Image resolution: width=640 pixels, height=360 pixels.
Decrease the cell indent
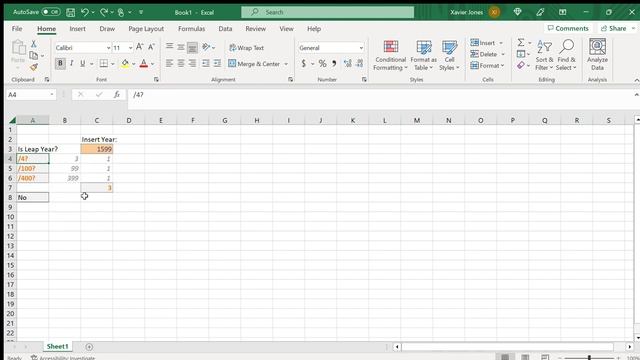click(x=206, y=63)
